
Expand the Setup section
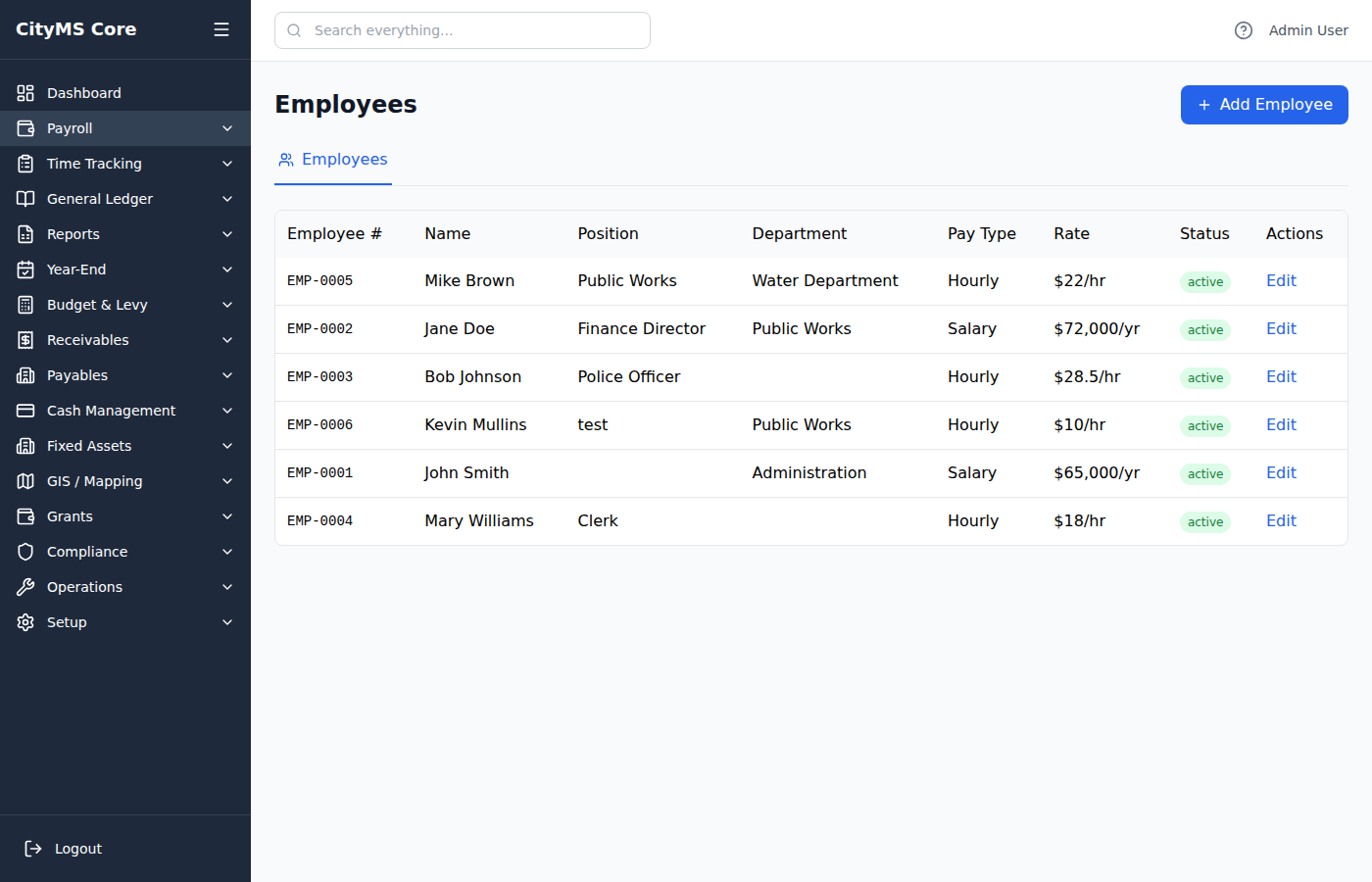(x=125, y=621)
